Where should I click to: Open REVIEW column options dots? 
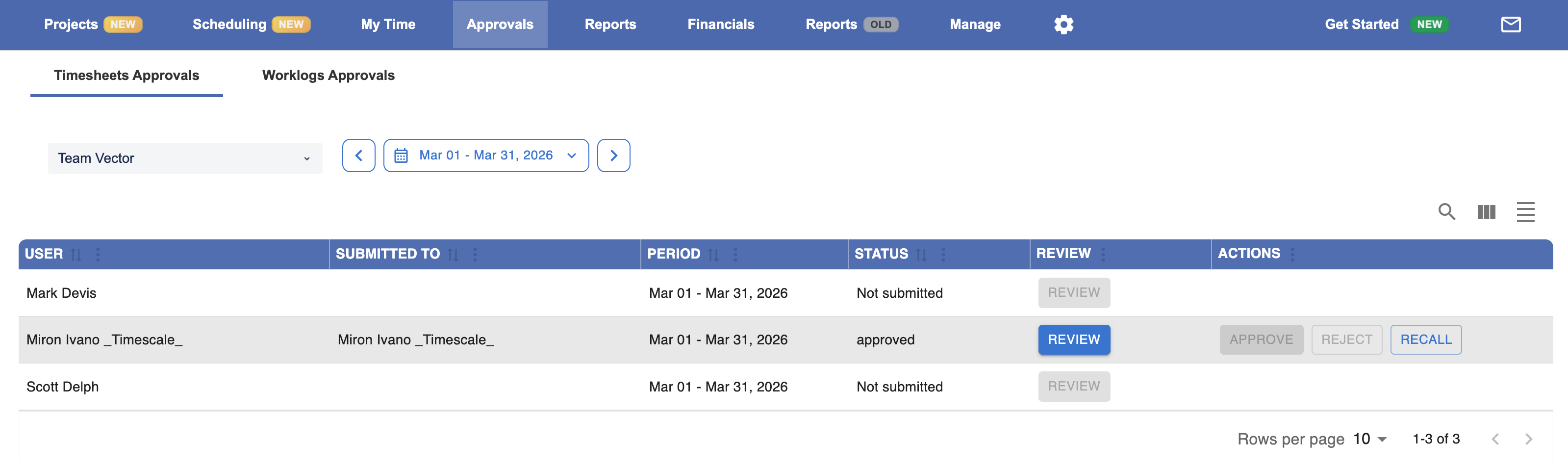[x=1103, y=254]
